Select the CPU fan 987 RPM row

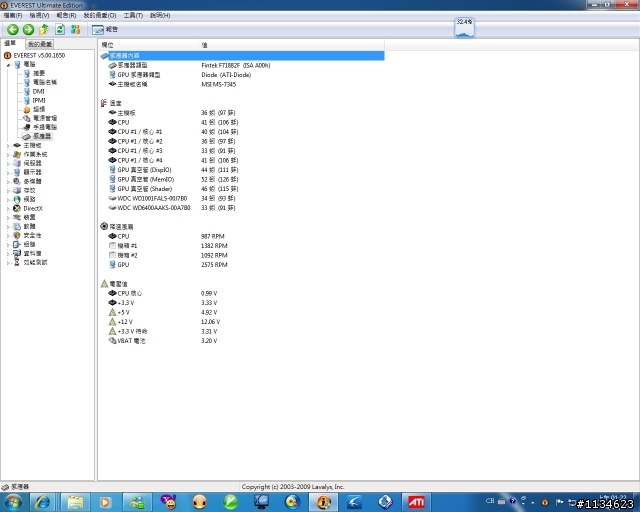click(x=241, y=236)
